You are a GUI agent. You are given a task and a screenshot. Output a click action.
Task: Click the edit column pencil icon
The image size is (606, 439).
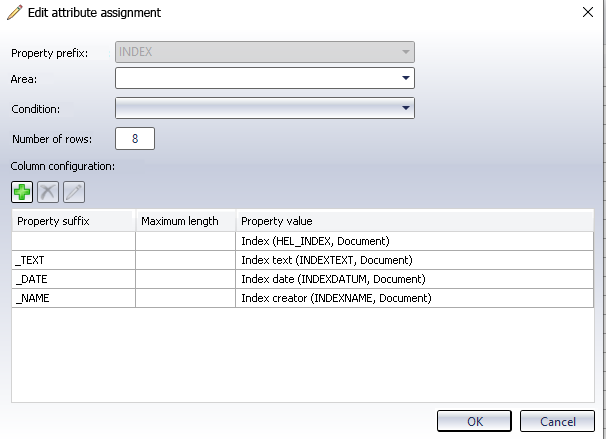click(x=73, y=191)
